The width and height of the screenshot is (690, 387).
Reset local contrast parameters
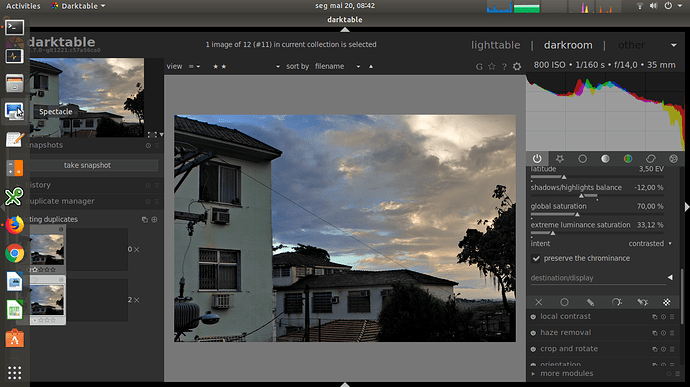664,317
